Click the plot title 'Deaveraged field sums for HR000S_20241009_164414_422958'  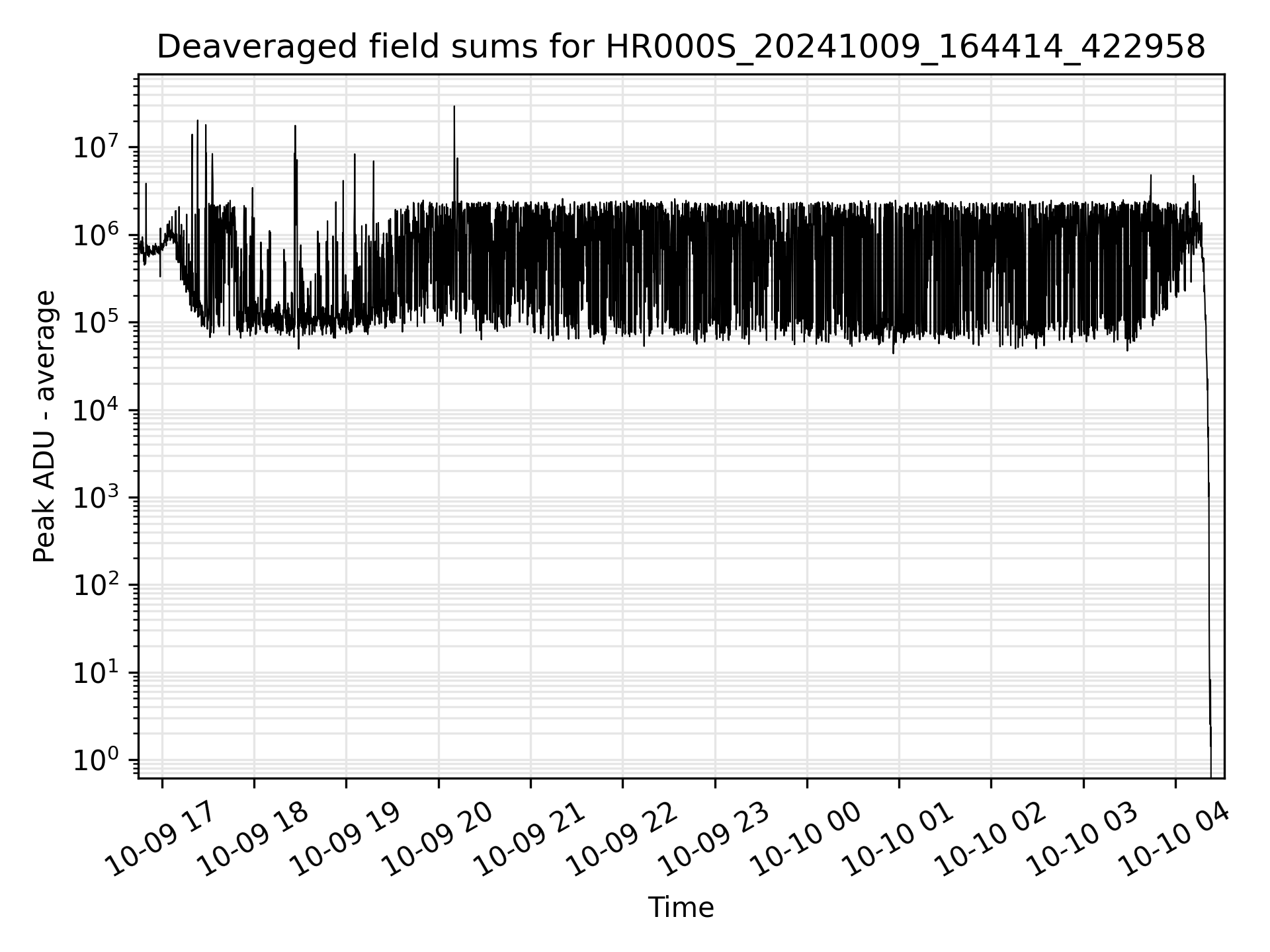click(681, 47)
